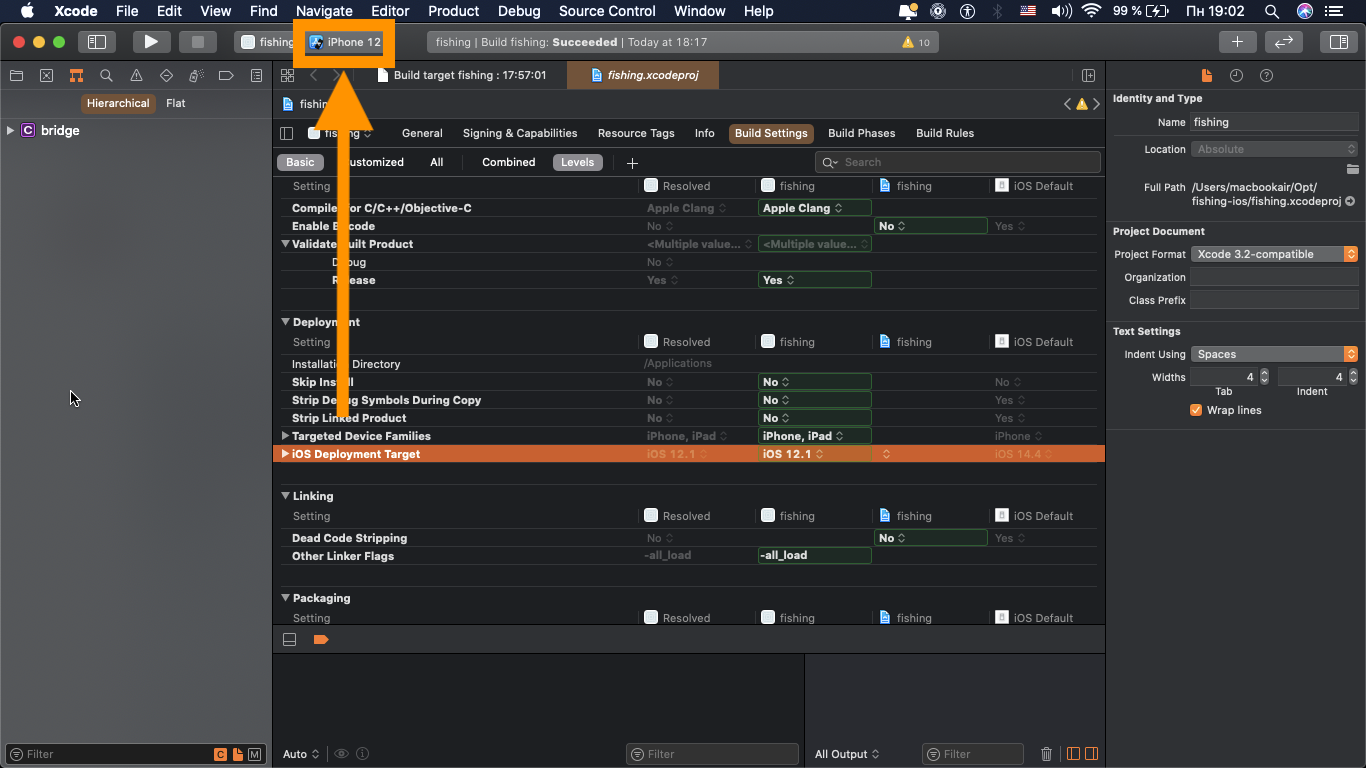
Task: Open the iPhone 12 destination selector
Action: tap(344, 42)
